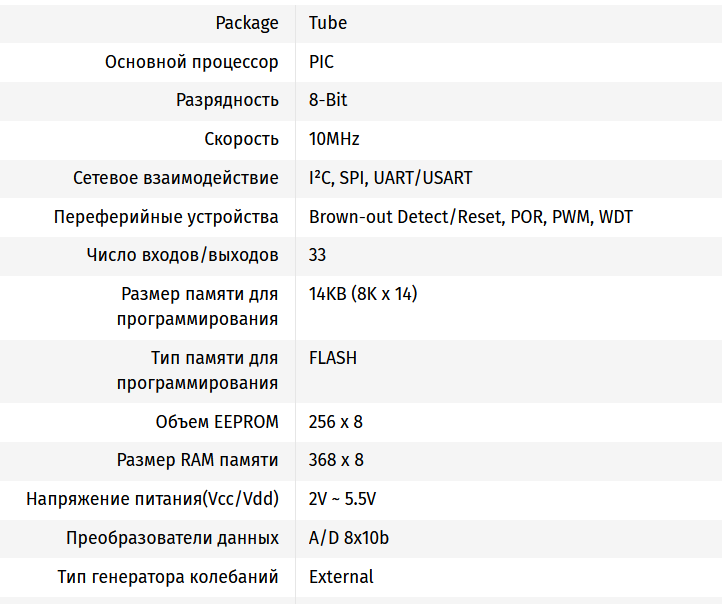Screen dimensions: 722x604
Task: Click the "Сетевое взаимодействие" label
Action: [x=176, y=178]
